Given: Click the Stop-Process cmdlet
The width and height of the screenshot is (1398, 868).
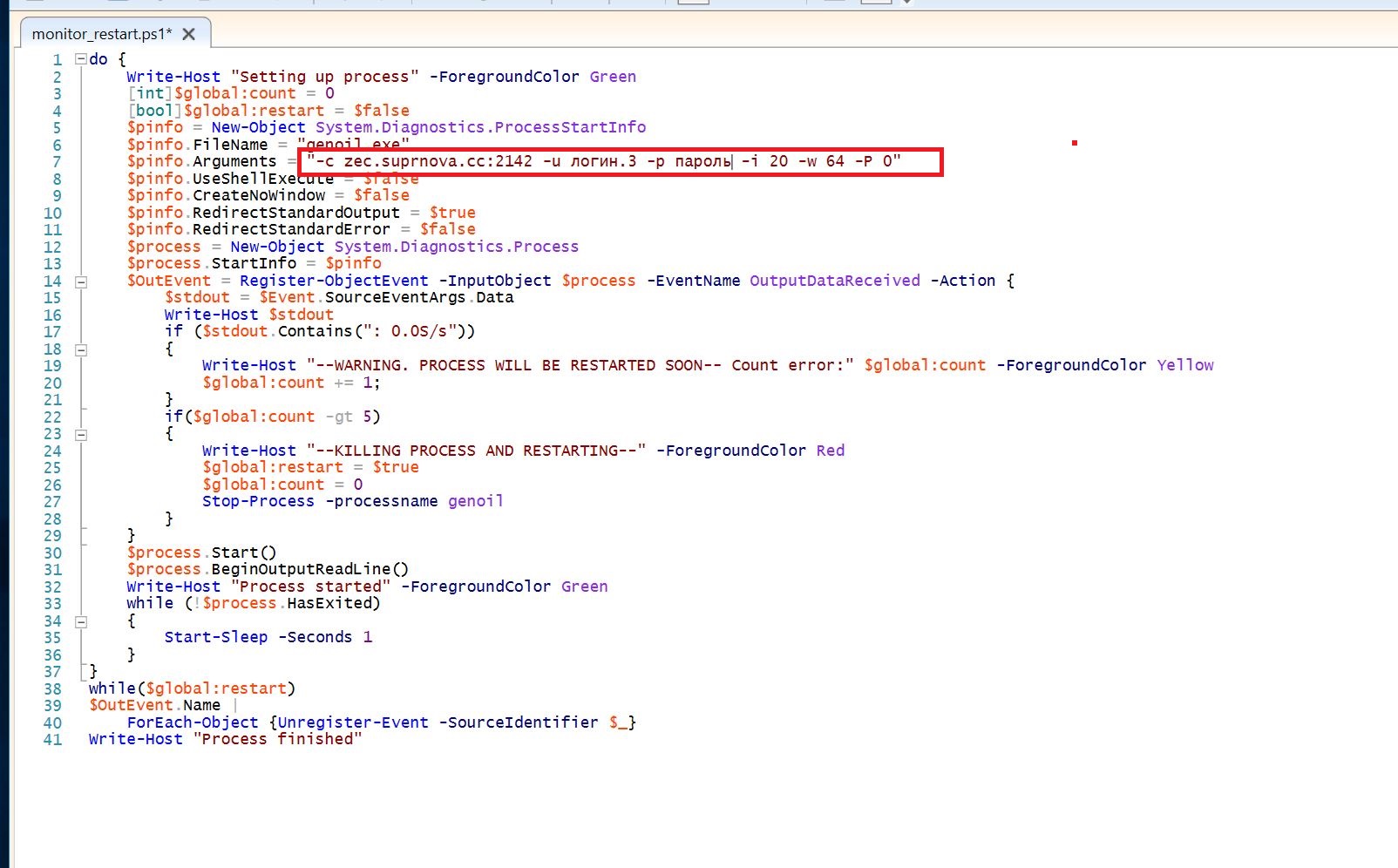Looking at the screenshot, I should (x=258, y=501).
